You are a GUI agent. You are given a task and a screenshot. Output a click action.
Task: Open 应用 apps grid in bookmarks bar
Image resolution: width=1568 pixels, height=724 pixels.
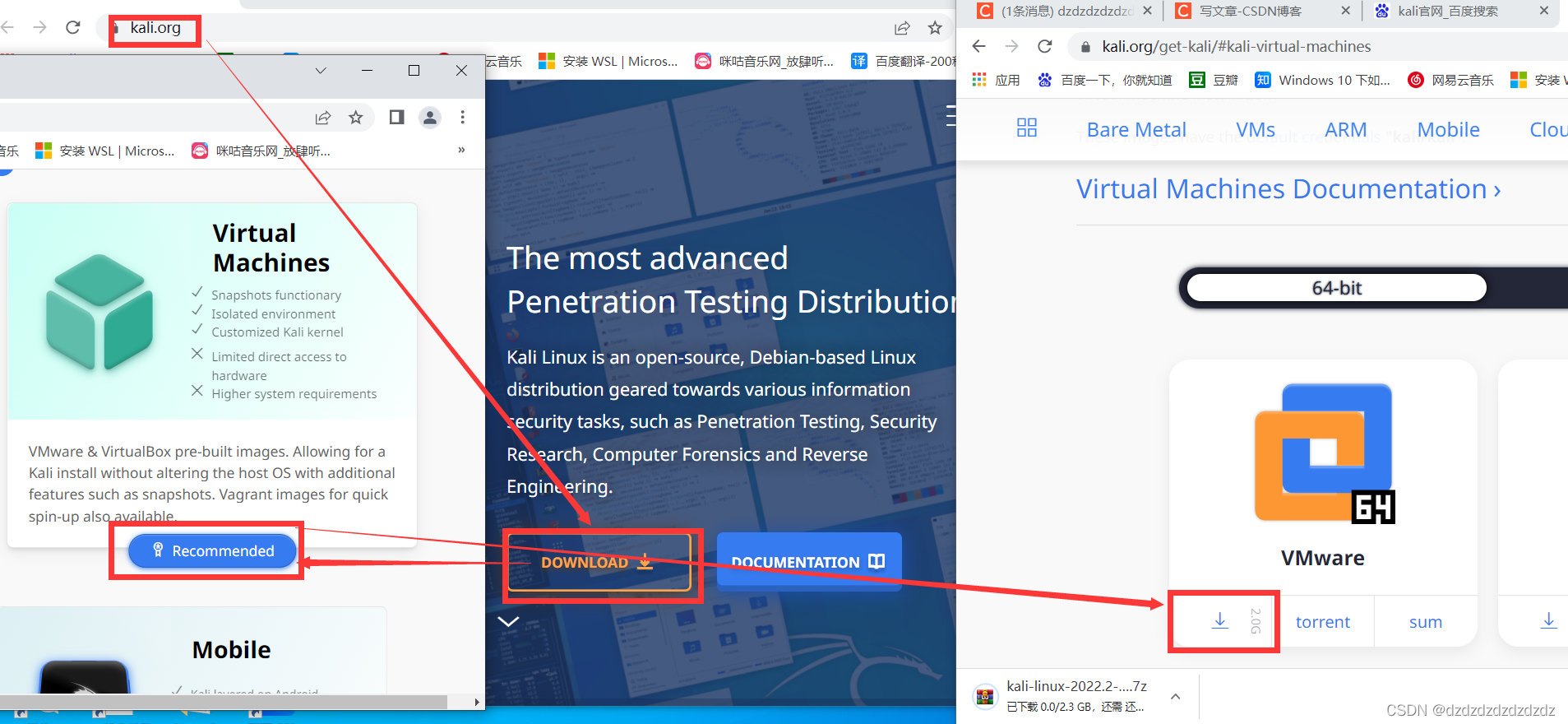point(996,80)
